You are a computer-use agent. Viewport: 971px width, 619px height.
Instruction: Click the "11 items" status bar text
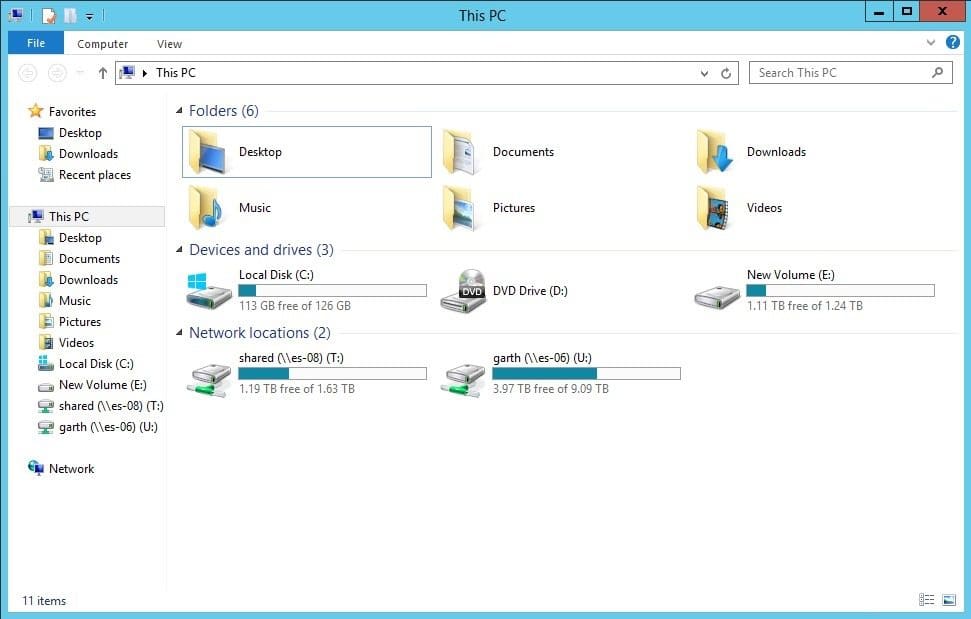point(44,600)
